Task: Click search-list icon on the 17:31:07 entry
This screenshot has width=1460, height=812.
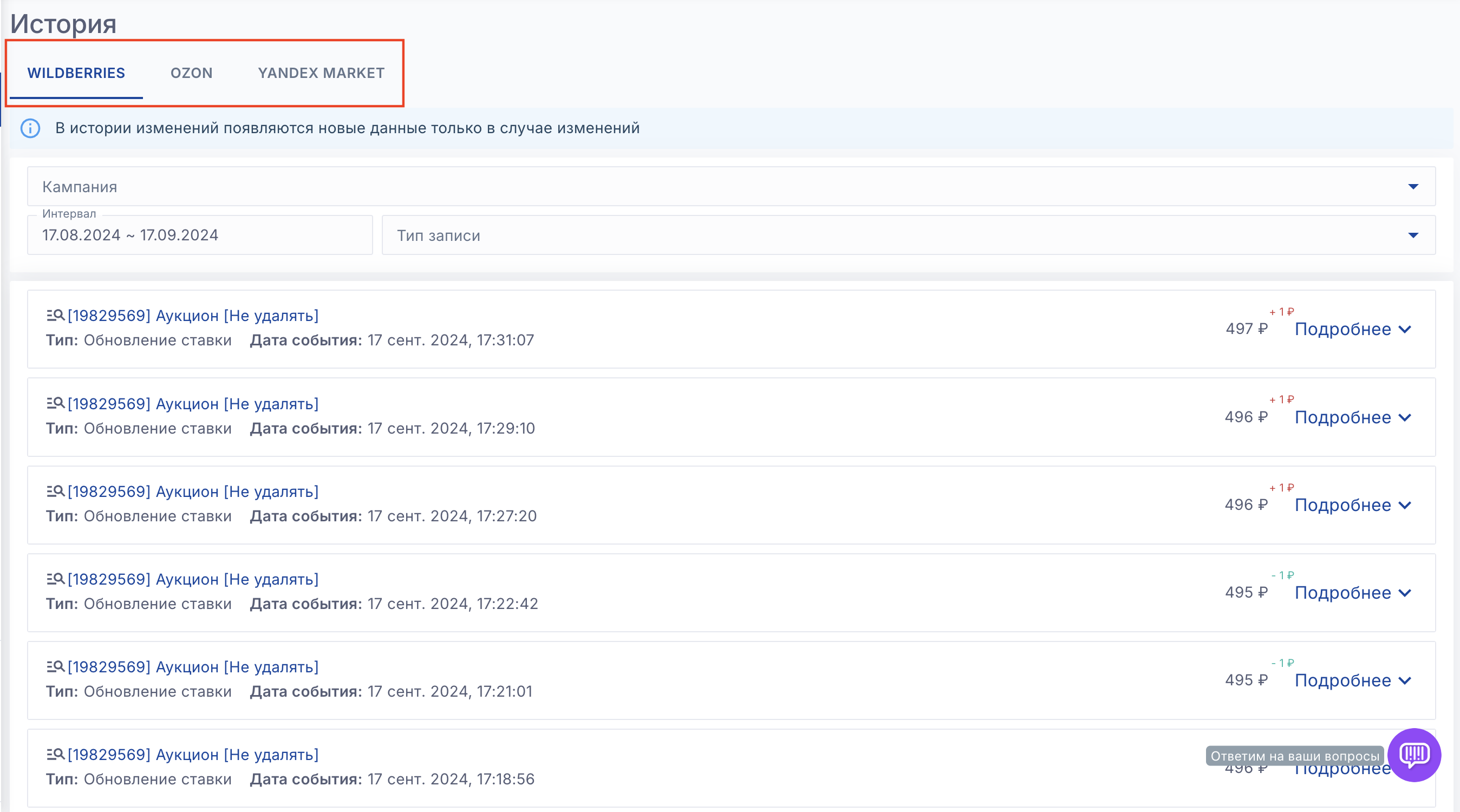Action: click(56, 315)
